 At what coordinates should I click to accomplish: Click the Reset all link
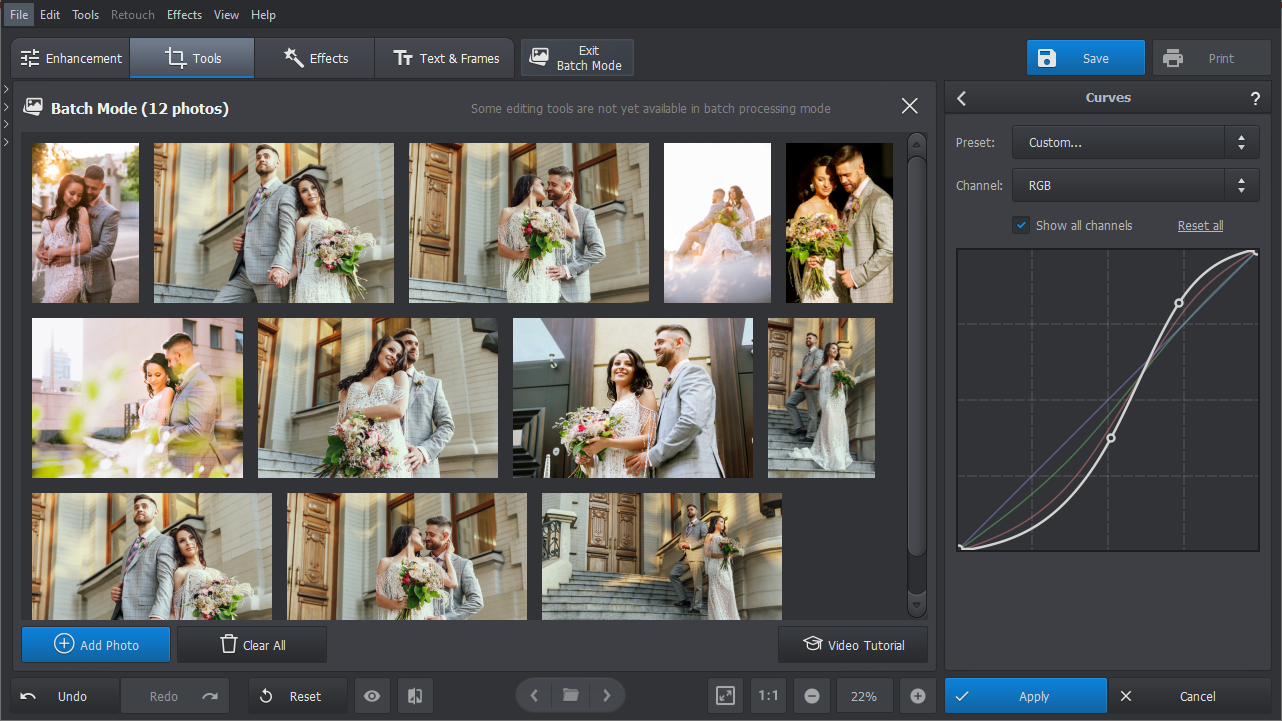point(1200,225)
